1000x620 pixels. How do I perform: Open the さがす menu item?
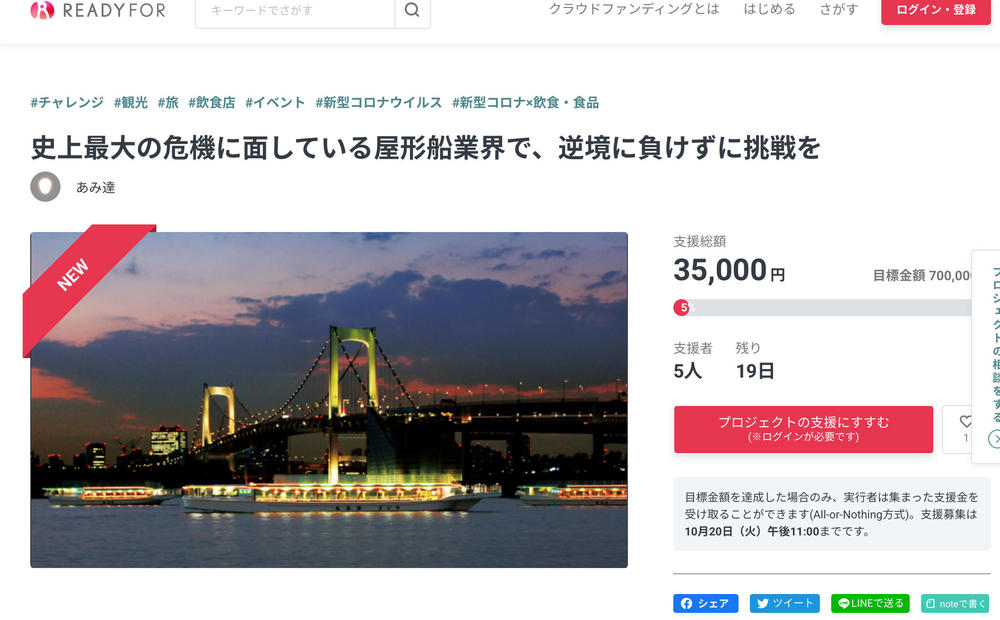coord(839,10)
